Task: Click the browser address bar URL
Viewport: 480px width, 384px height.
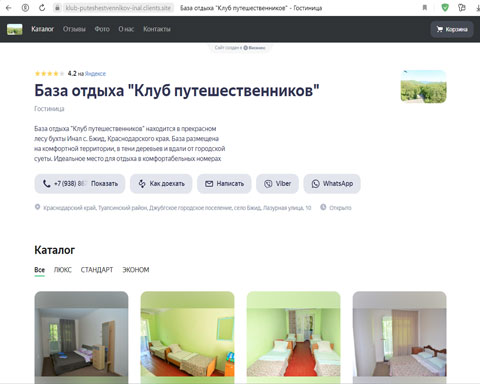Action: [x=118, y=8]
